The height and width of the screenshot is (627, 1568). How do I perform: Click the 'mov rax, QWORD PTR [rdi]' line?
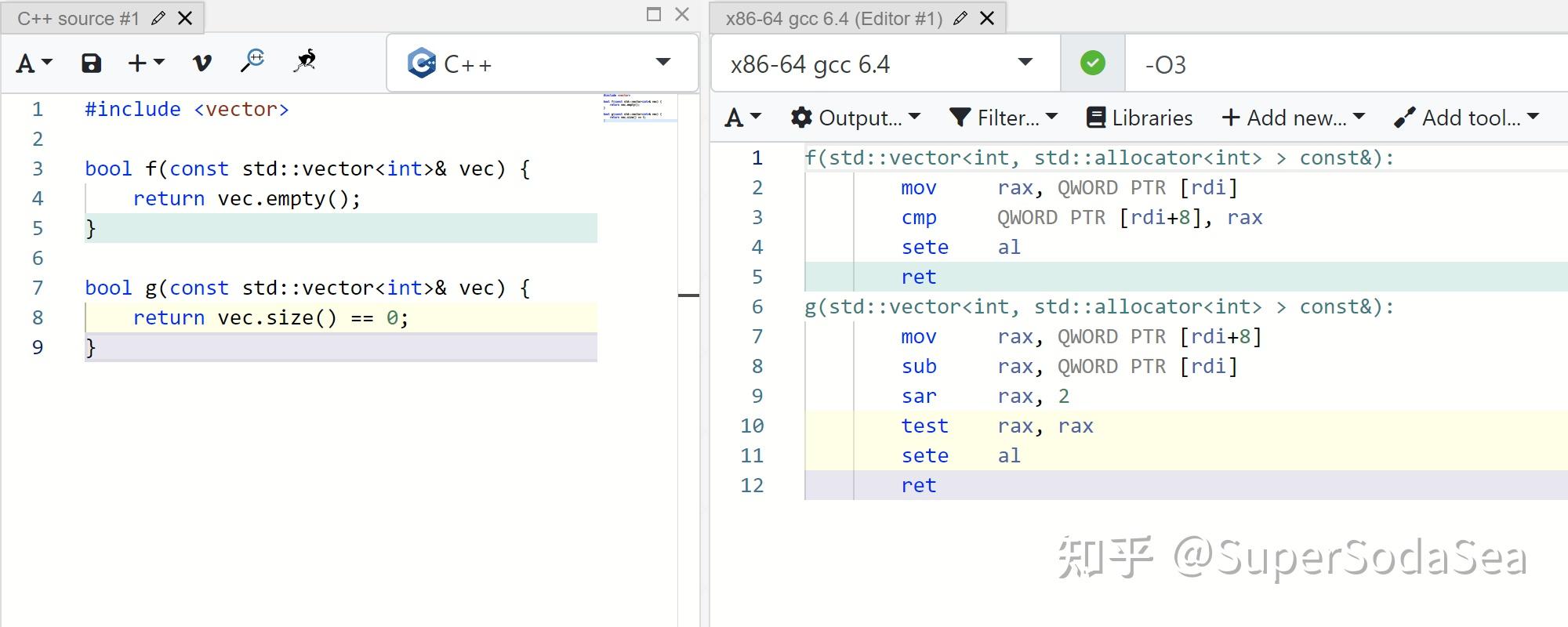coord(1069,187)
